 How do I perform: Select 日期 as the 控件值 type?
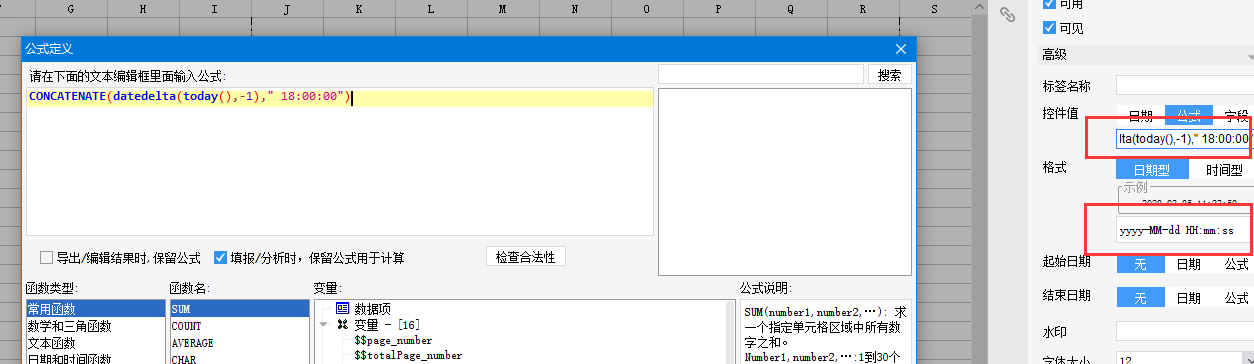click(1141, 116)
